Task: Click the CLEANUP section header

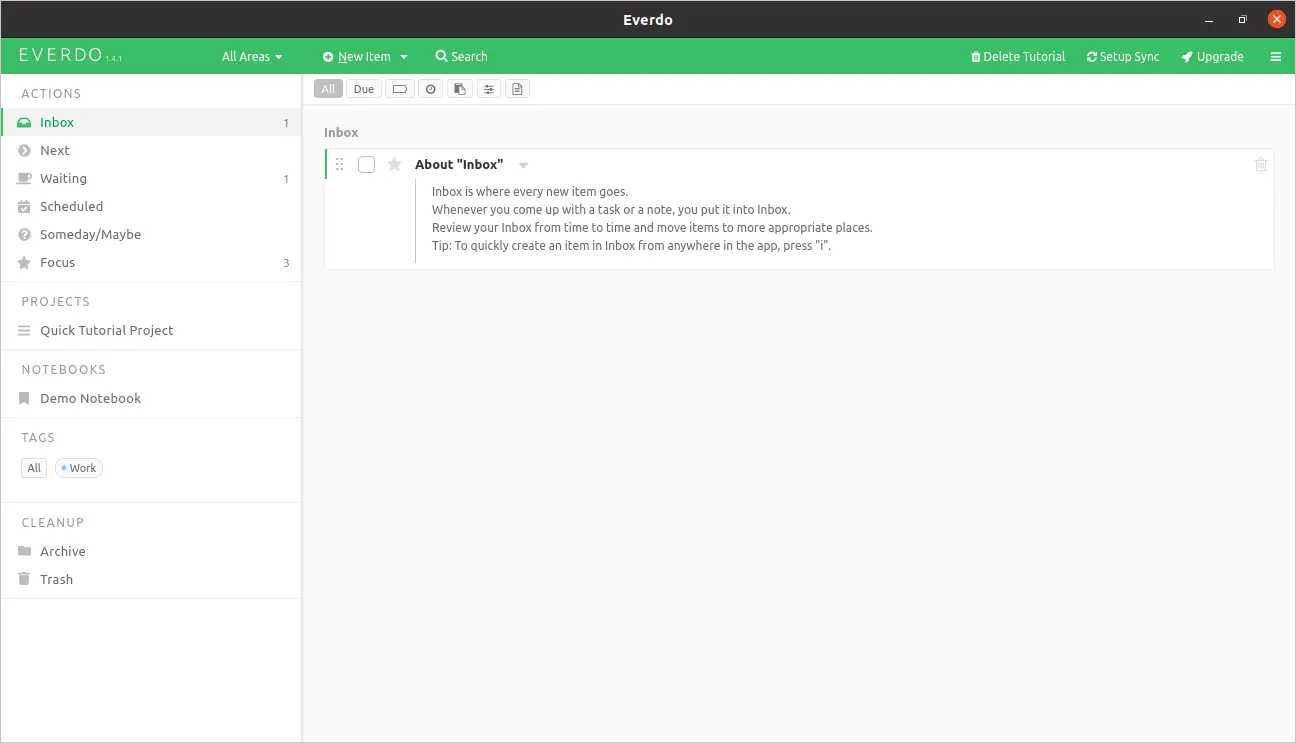Action: pyautogui.click(x=53, y=522)
